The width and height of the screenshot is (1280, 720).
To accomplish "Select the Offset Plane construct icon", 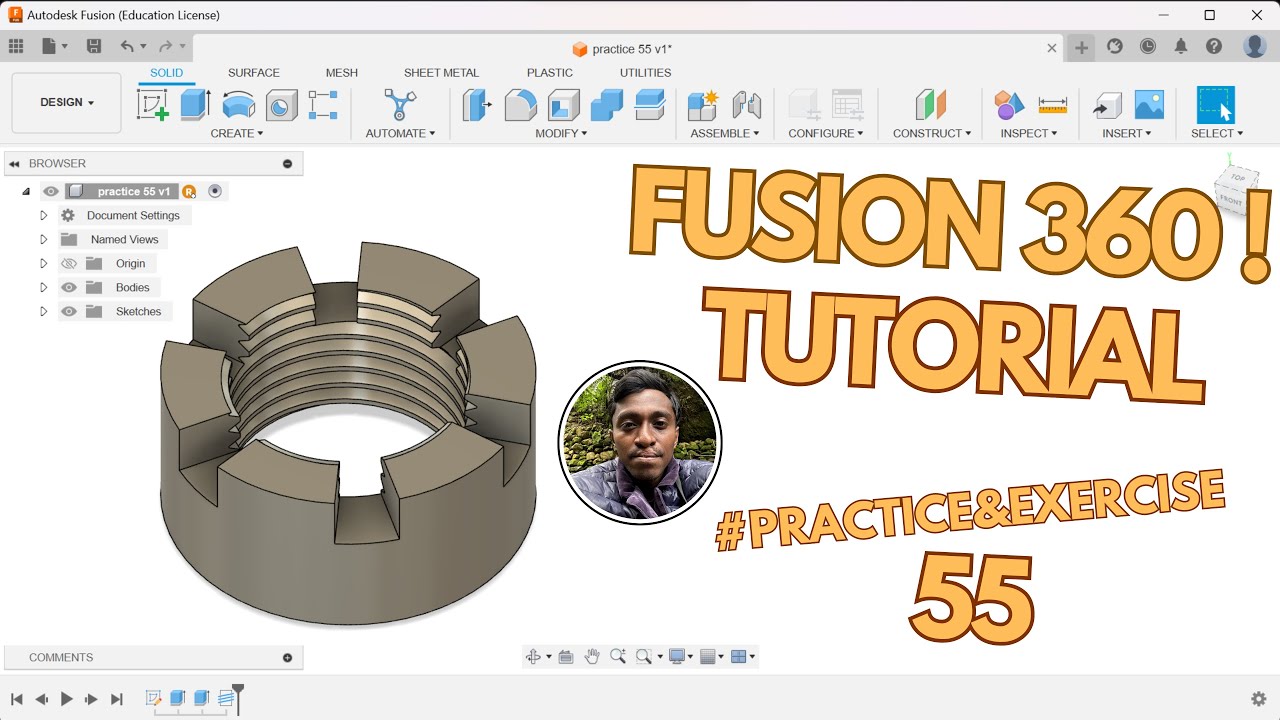I will (x=931, y=104).
